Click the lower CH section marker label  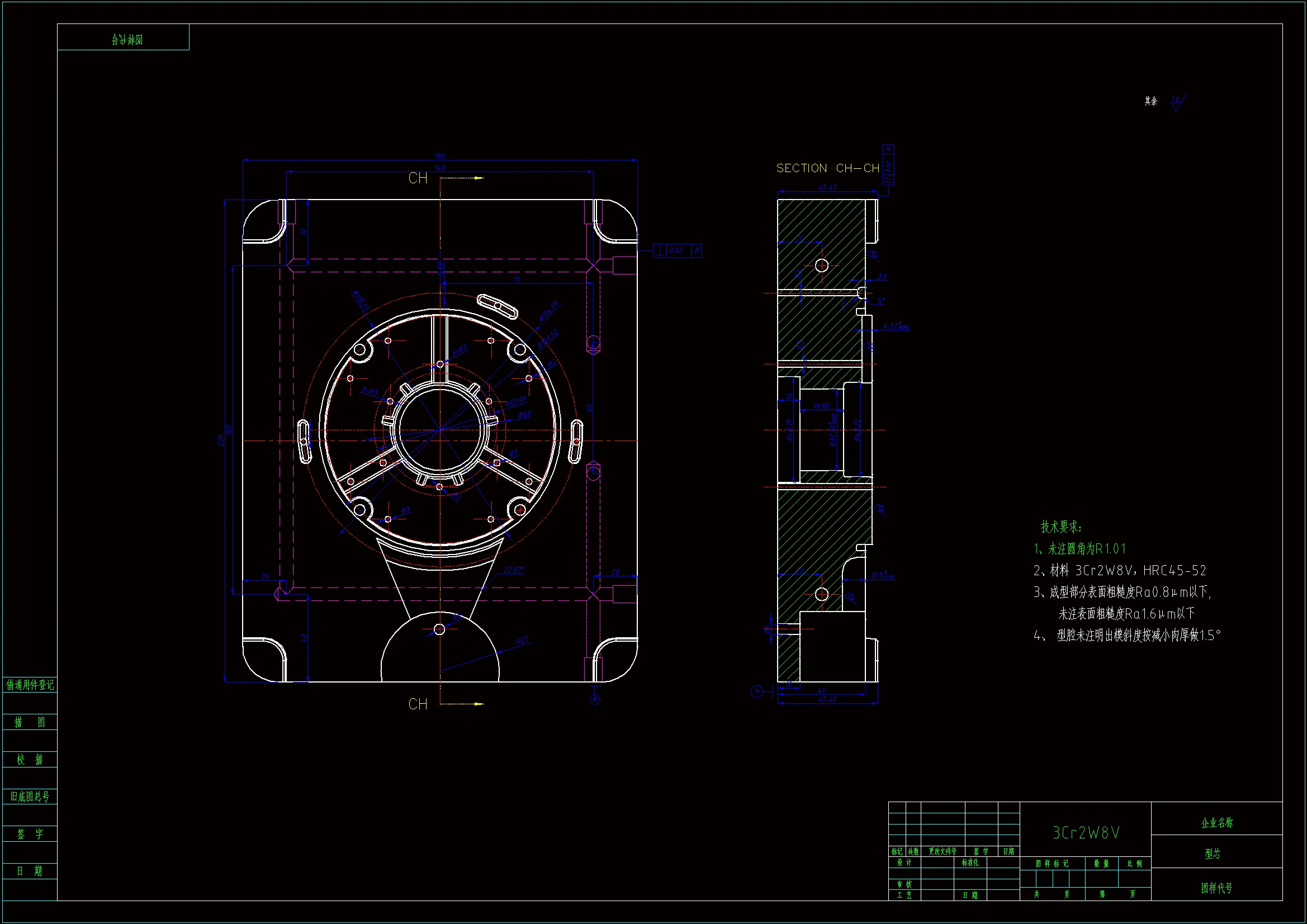click(x=418, y=704)
